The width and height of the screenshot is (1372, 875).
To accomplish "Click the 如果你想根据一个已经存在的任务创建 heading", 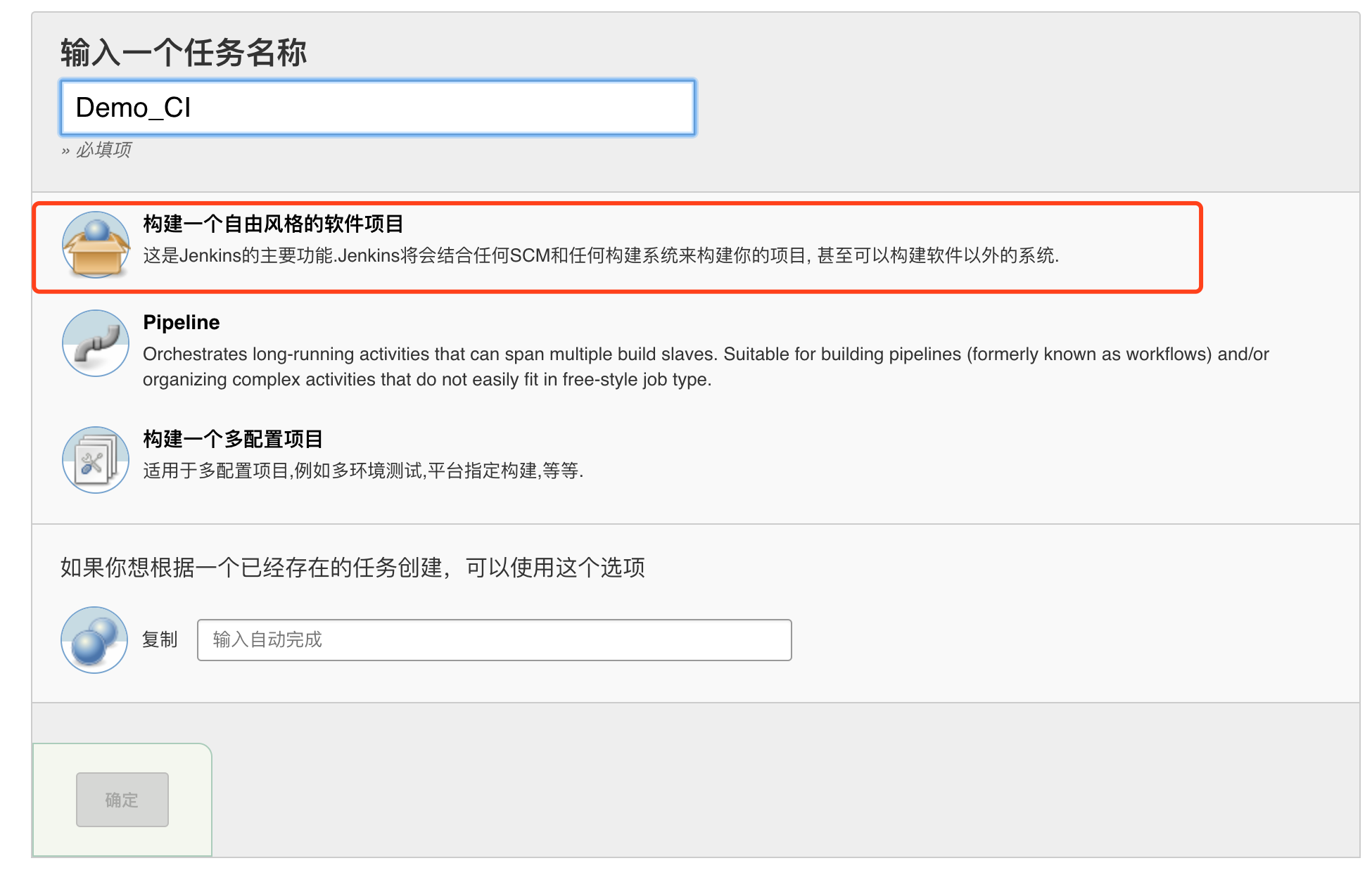I will pyautogui.click(x=352, y=568).
